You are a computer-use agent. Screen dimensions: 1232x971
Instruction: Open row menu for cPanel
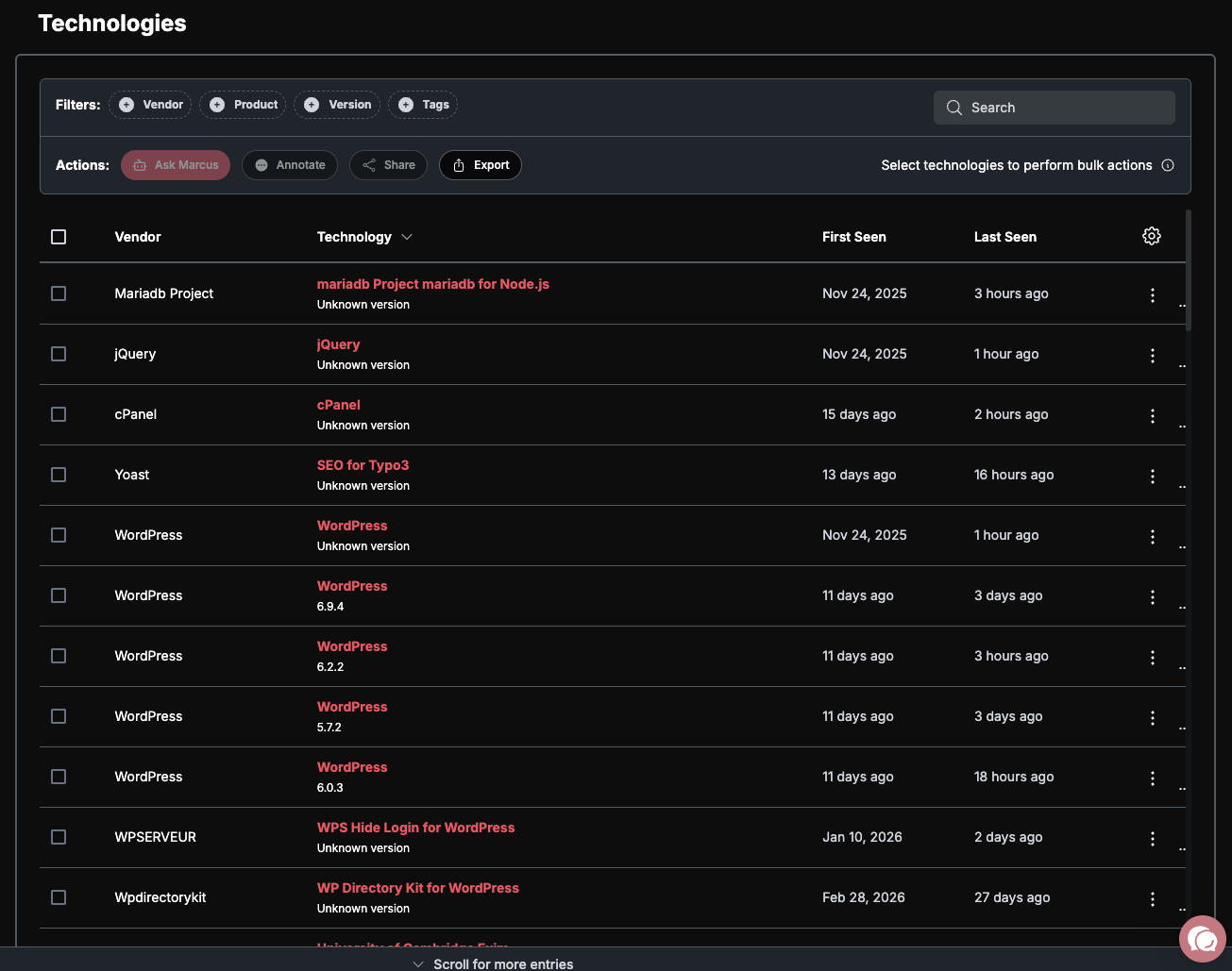tap(1153, 415)
